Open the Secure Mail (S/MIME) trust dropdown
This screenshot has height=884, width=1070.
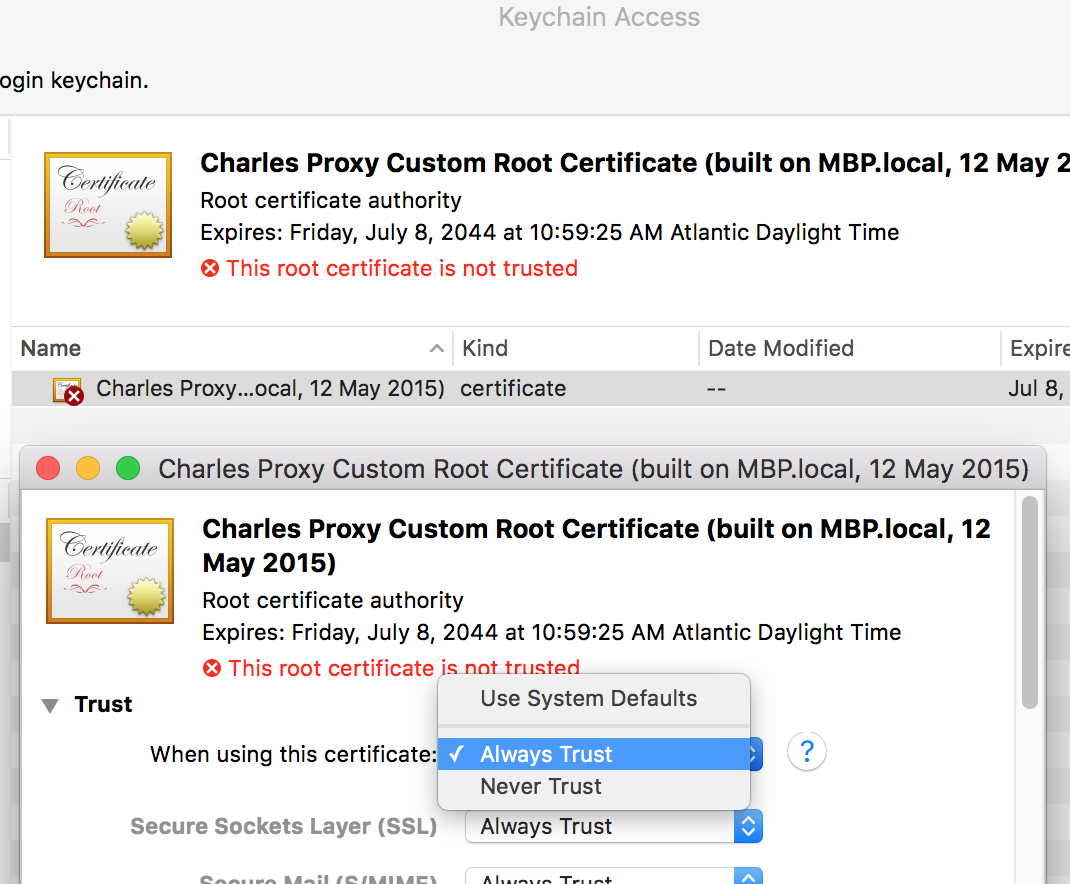click(613, 876)
